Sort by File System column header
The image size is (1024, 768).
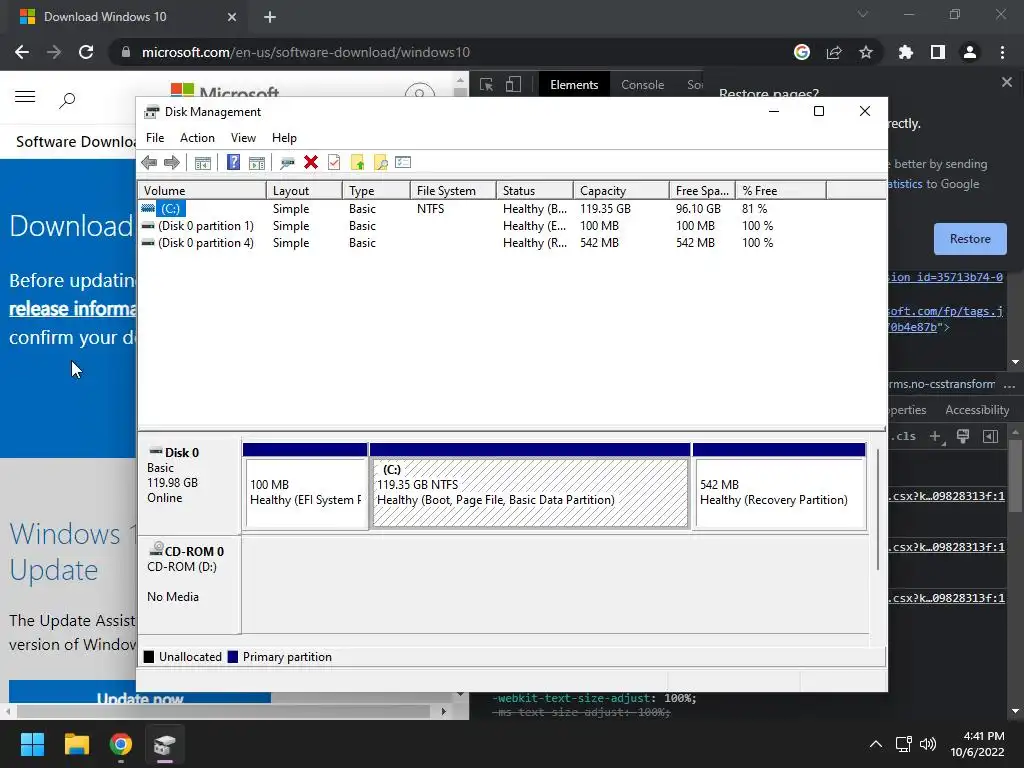coord(453,191)
